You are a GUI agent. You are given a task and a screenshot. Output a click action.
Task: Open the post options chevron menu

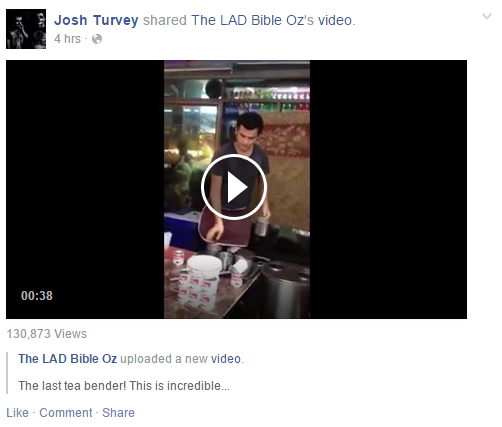(x=487, y=16)
